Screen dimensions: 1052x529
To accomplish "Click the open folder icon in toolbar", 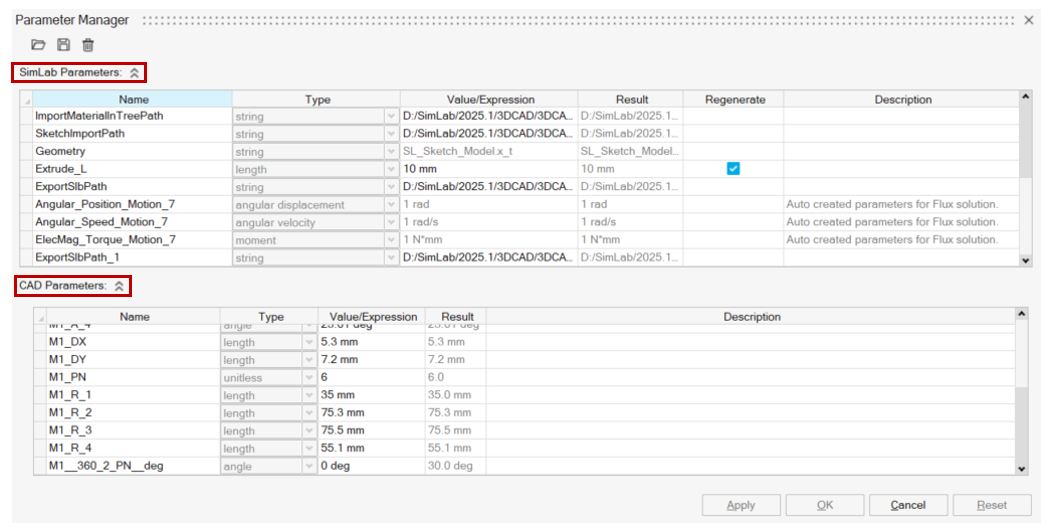I will (38, 45).
